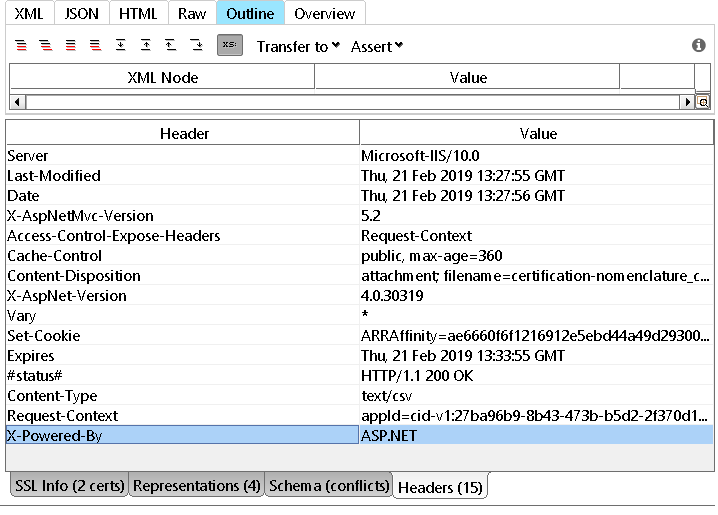This screenshot has height=515, width=718.
Task: Click the small corner icon below XML table scrollbar
Action: [x=703, y=102]
